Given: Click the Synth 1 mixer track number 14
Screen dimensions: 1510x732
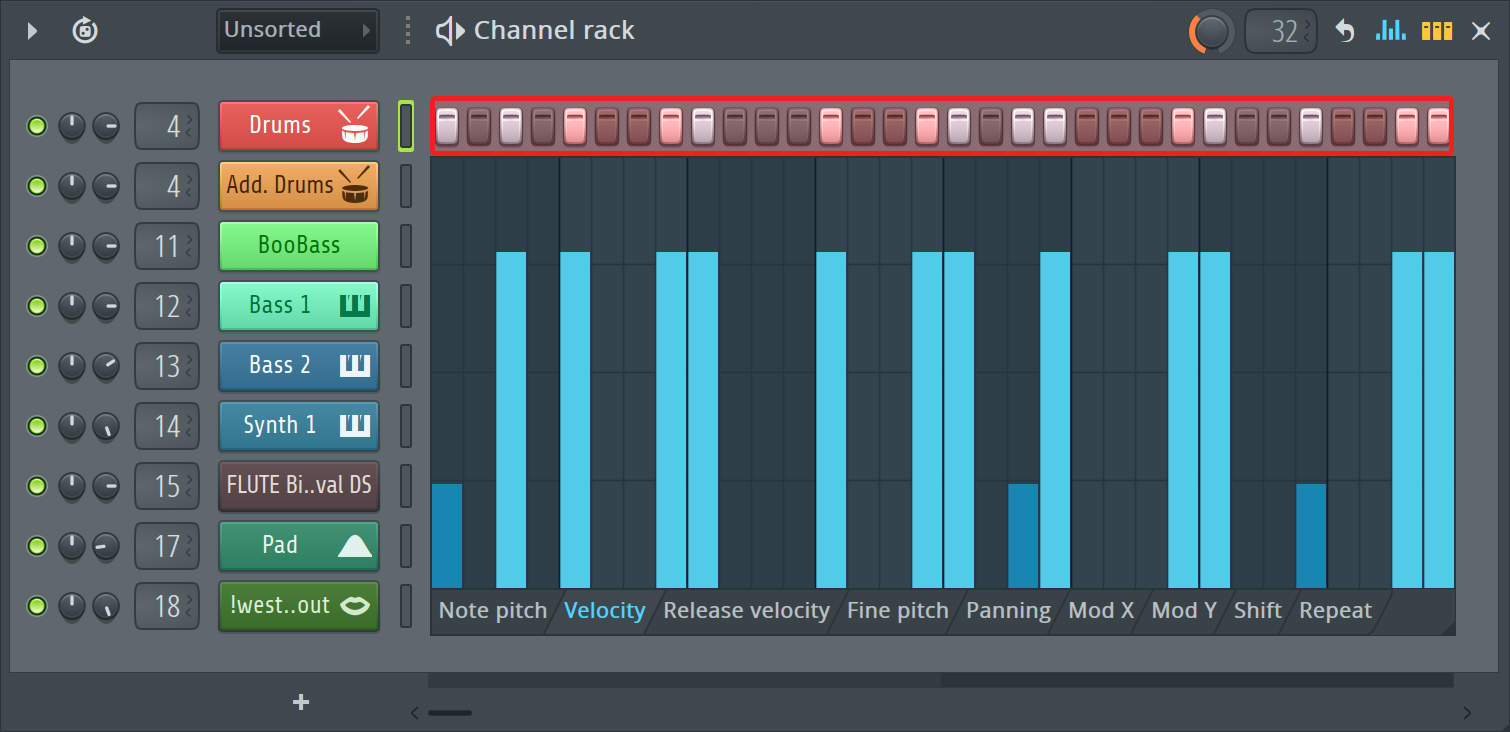Looking at the screenshot, I should (x=166, y=427).
